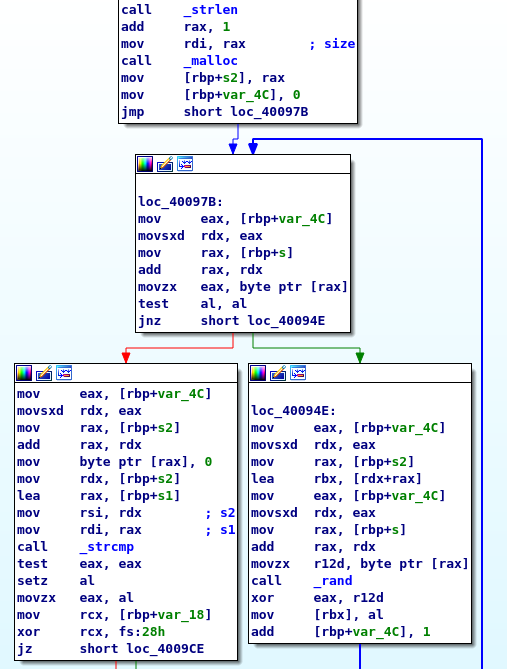This screenshot has height=669, width=507.
Task: Click 'lea rax, [rbp+s1]' instruction
Action: coord(99,496)
